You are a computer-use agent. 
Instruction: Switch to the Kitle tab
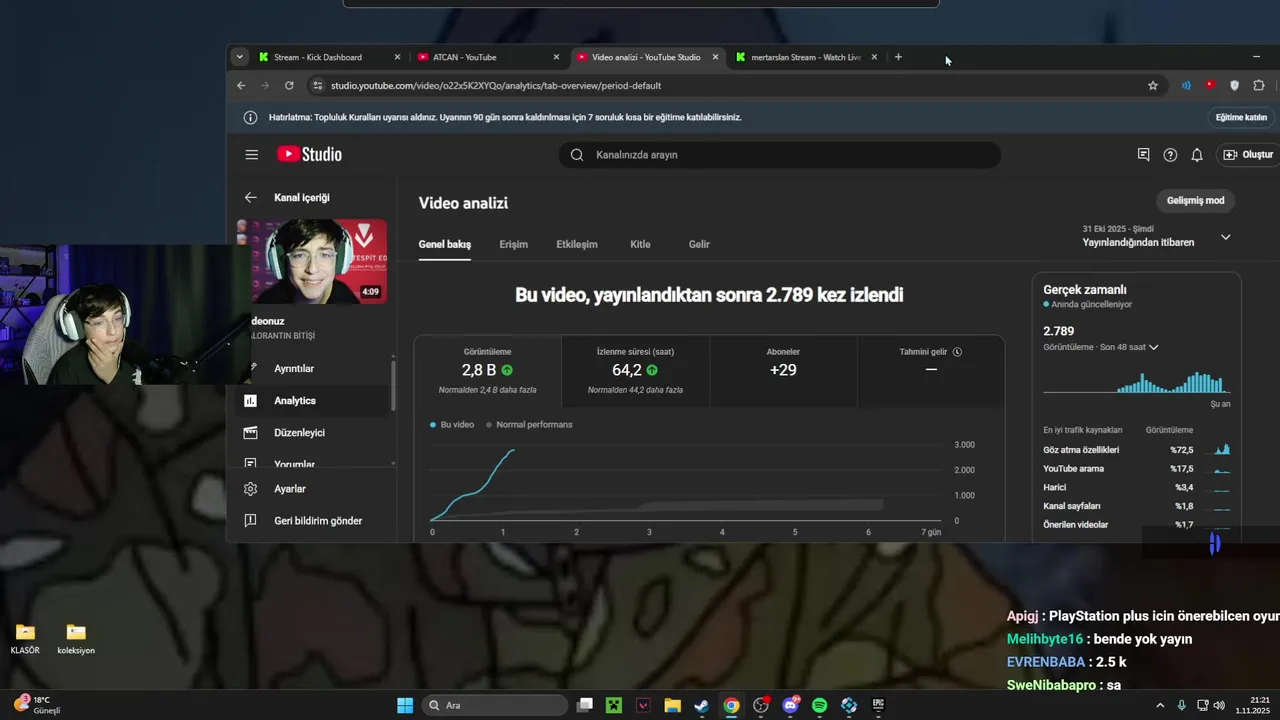pos(640,244)
